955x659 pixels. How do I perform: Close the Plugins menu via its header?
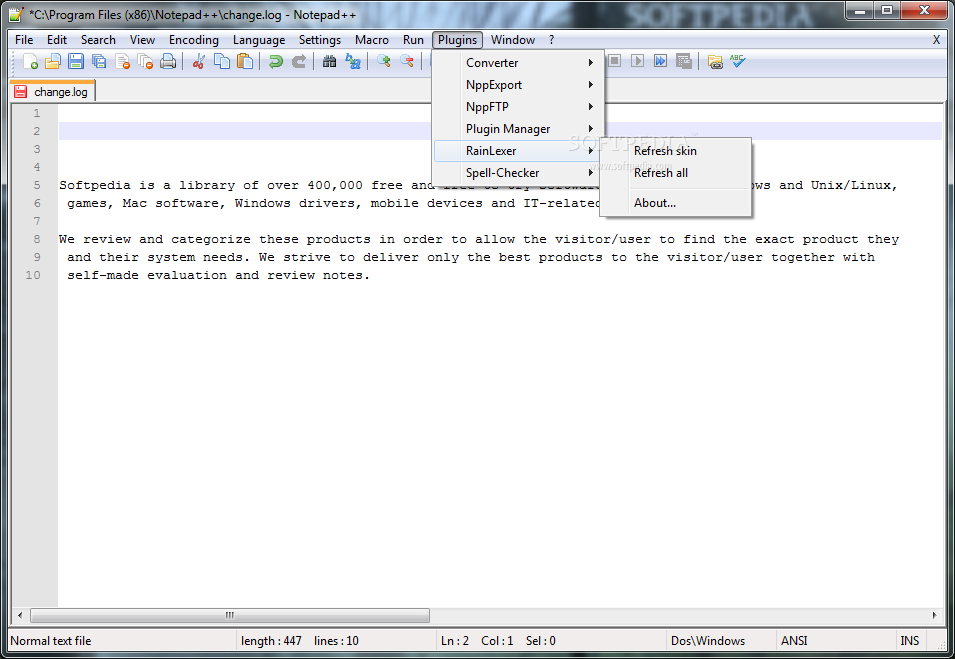point(457,40)
